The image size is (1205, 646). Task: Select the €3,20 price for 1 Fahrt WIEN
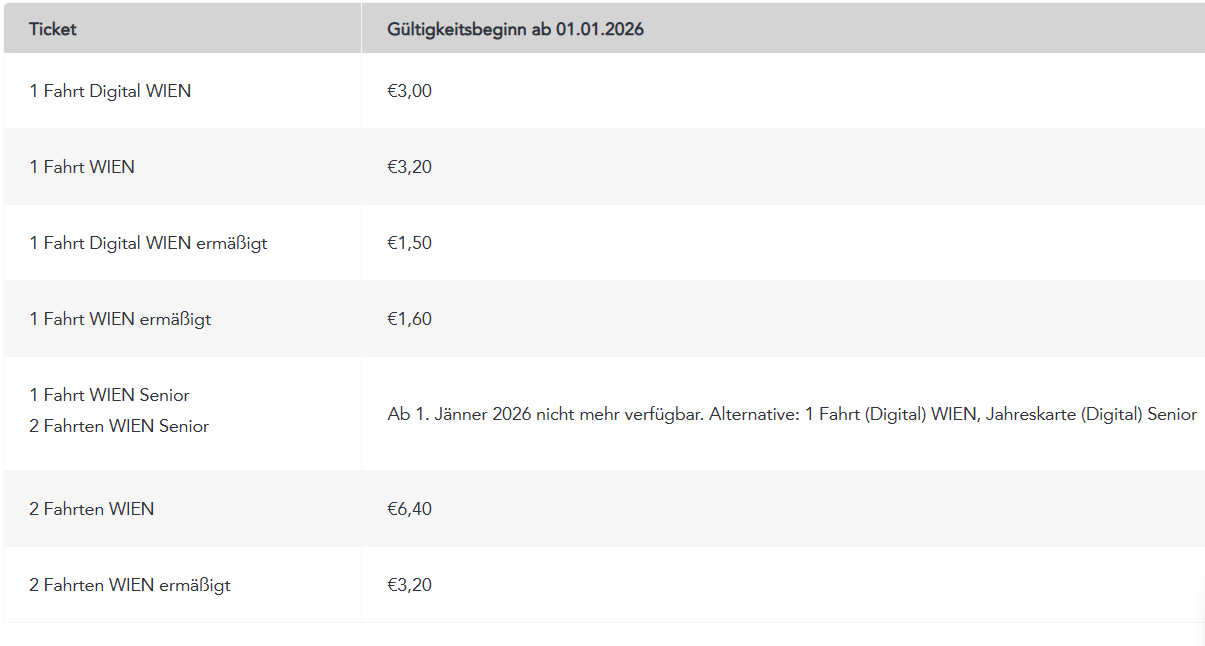(x=409, y=167)
